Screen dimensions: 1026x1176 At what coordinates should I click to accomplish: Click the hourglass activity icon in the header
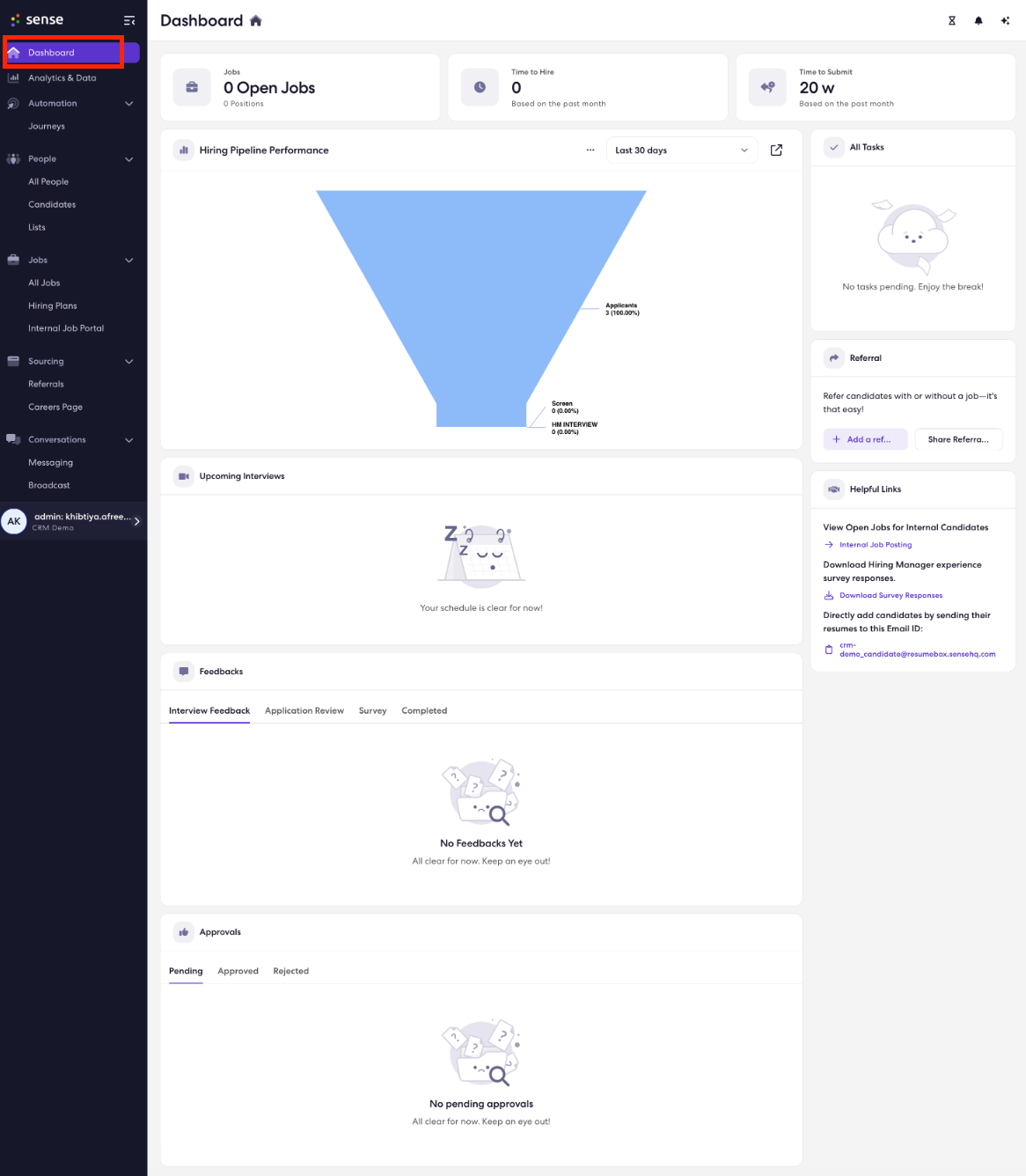click(951, 19)
